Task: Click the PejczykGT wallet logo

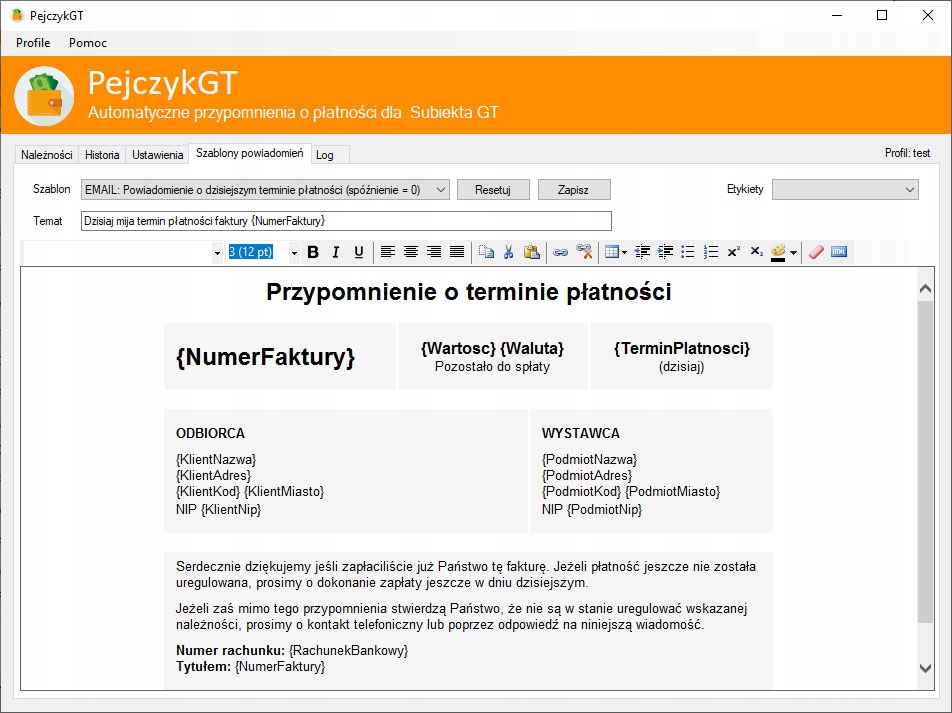Action: pyautogui.click(x=44, y=96)
